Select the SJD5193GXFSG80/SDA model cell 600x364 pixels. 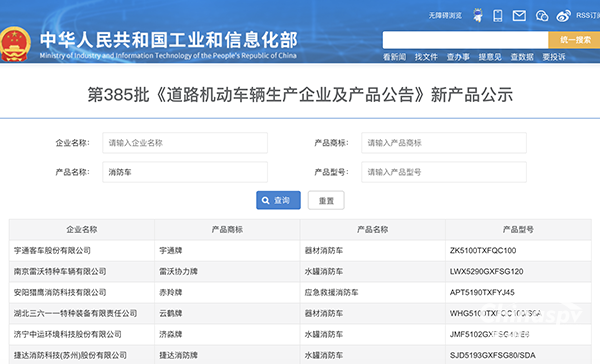click(518, 355)
